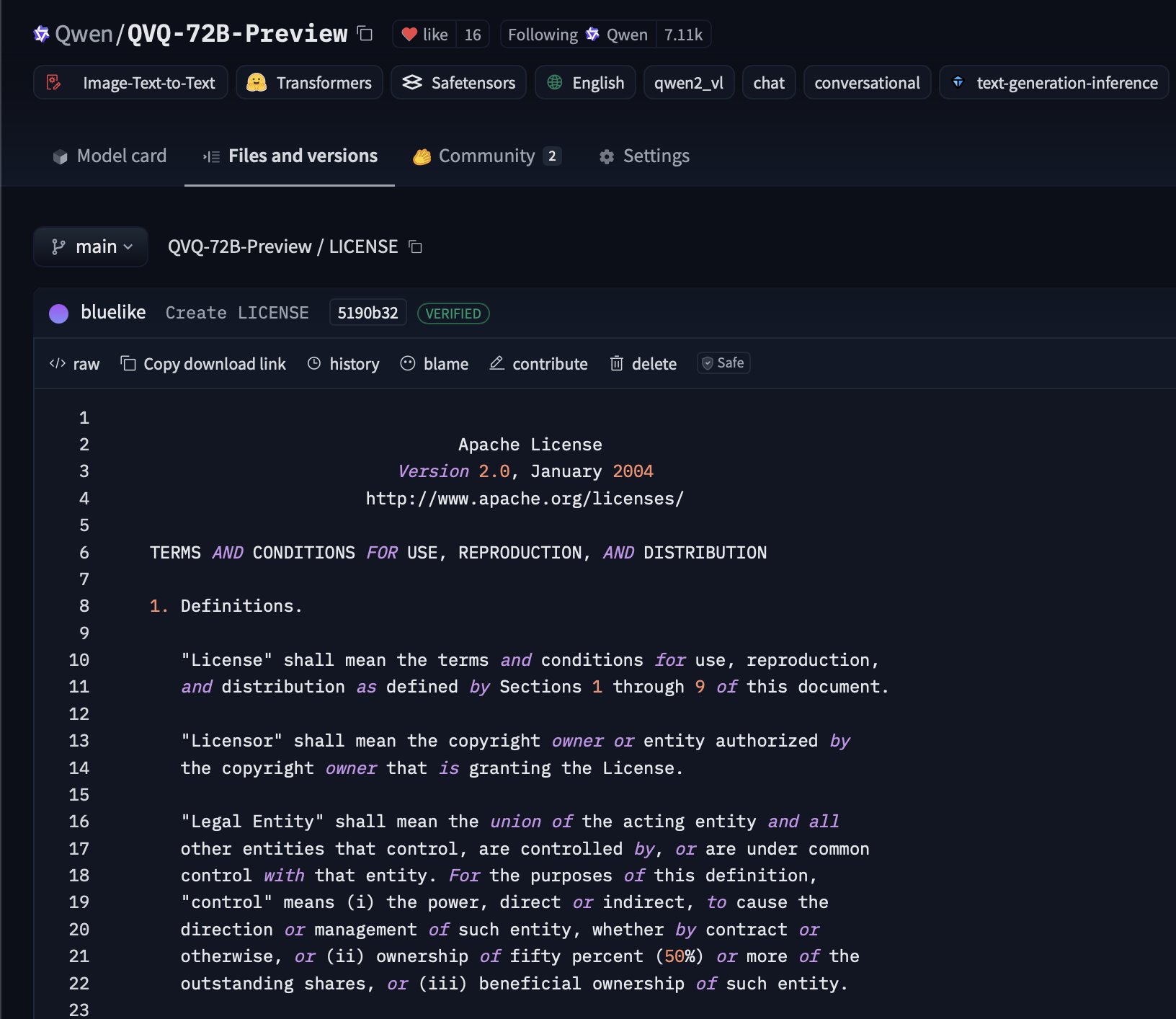Open the file history

tap(343, 364)
